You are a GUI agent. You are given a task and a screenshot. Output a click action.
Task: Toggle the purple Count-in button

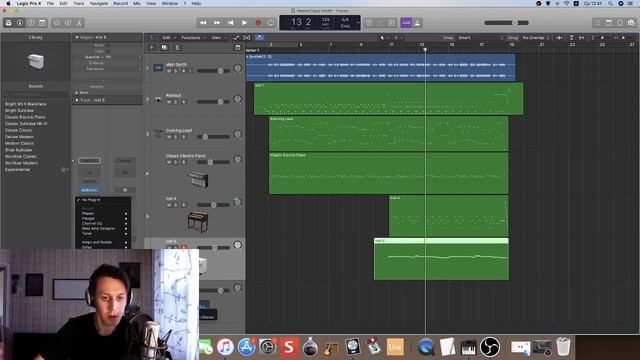click(406, 23)
